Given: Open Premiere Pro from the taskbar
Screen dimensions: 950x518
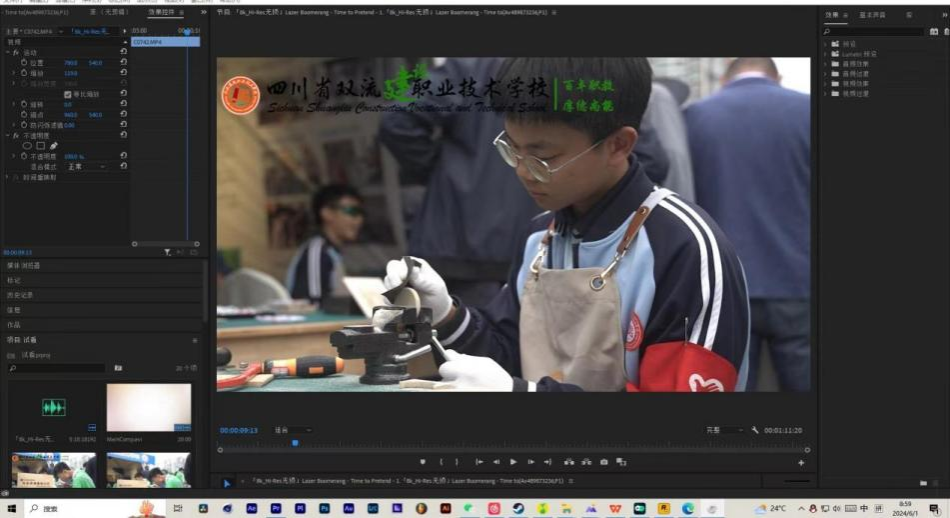Looking at the screenshot, I should 276,508.
